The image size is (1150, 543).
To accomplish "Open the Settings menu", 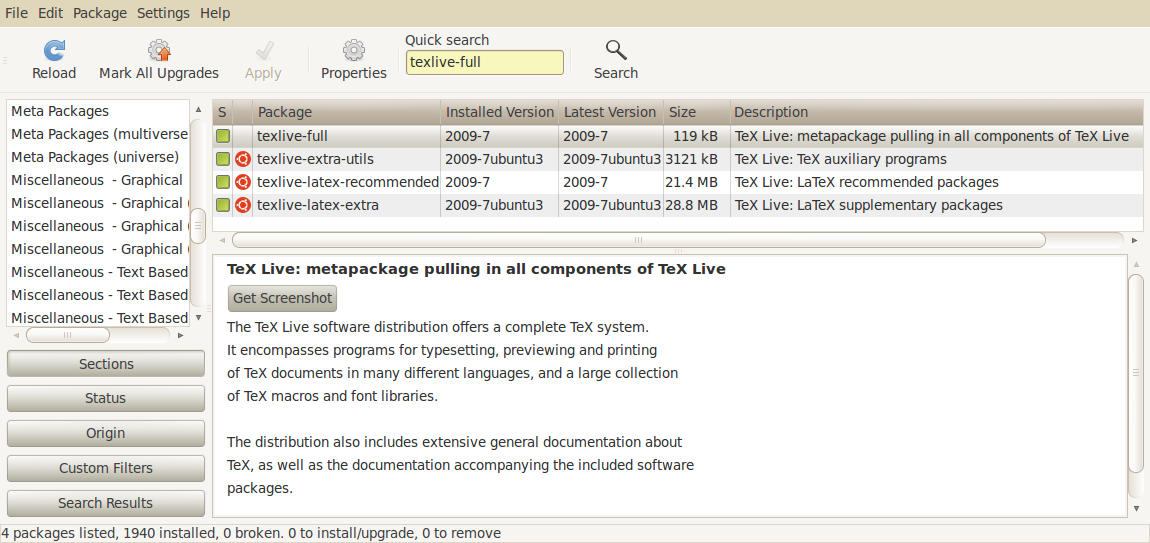I will tap(164, 13).
